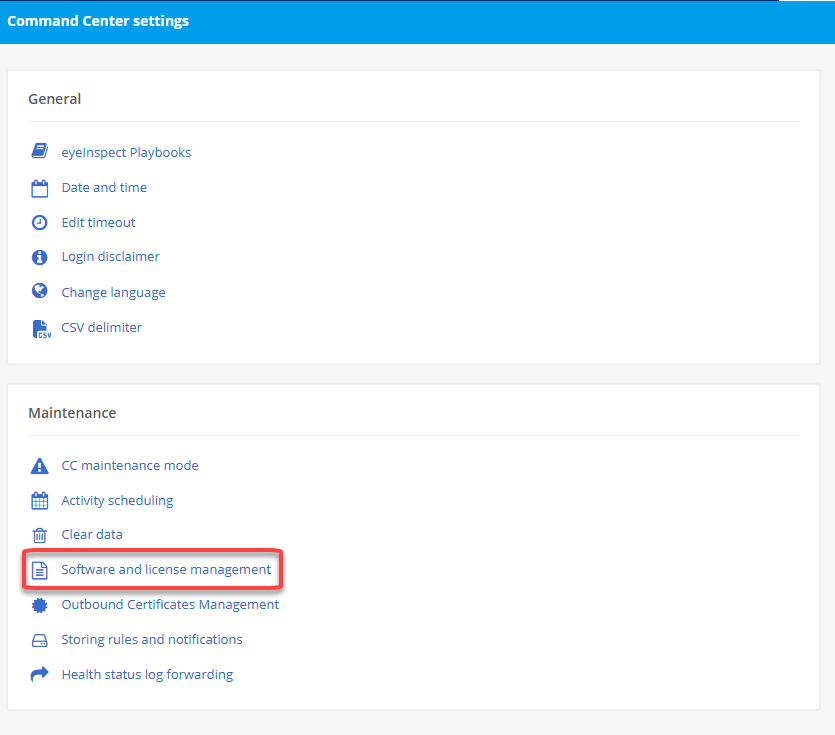Click the Outbound Certificates badge icon

[x=40, y=605]
